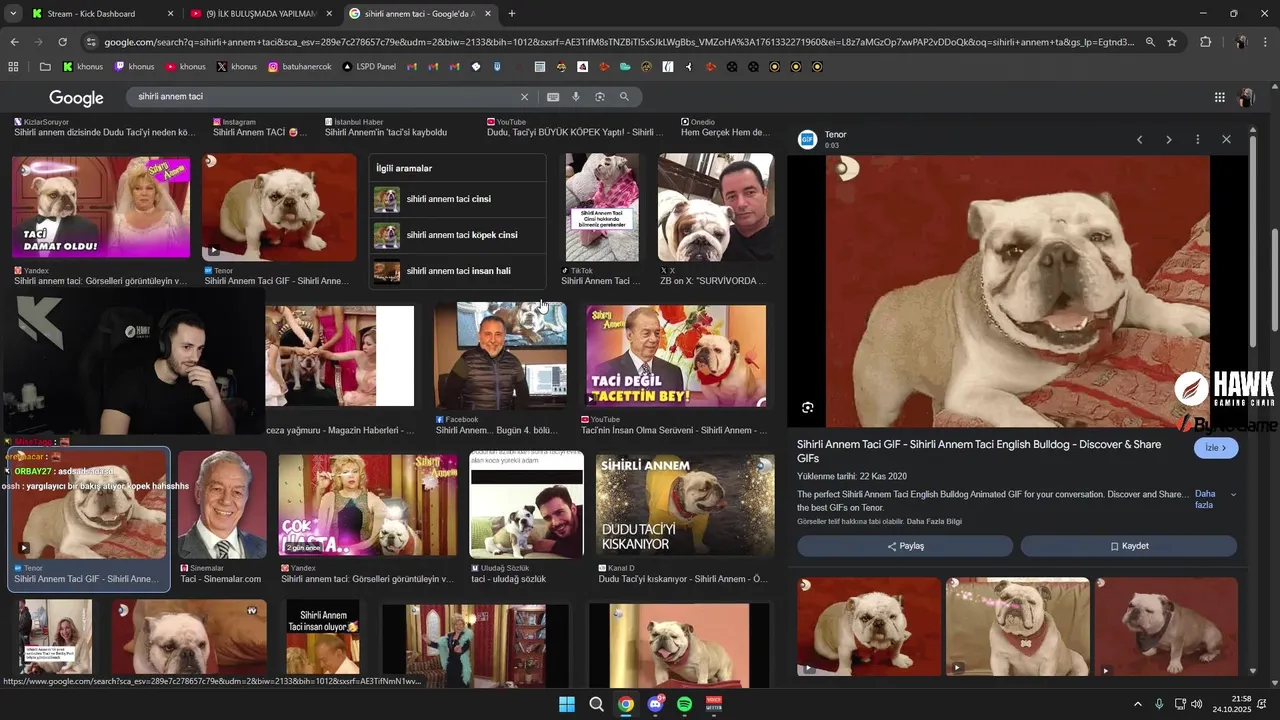Bookmark this page with star icon
The width and height of the screenshot is (1280, 720).
coord(1172,42)
